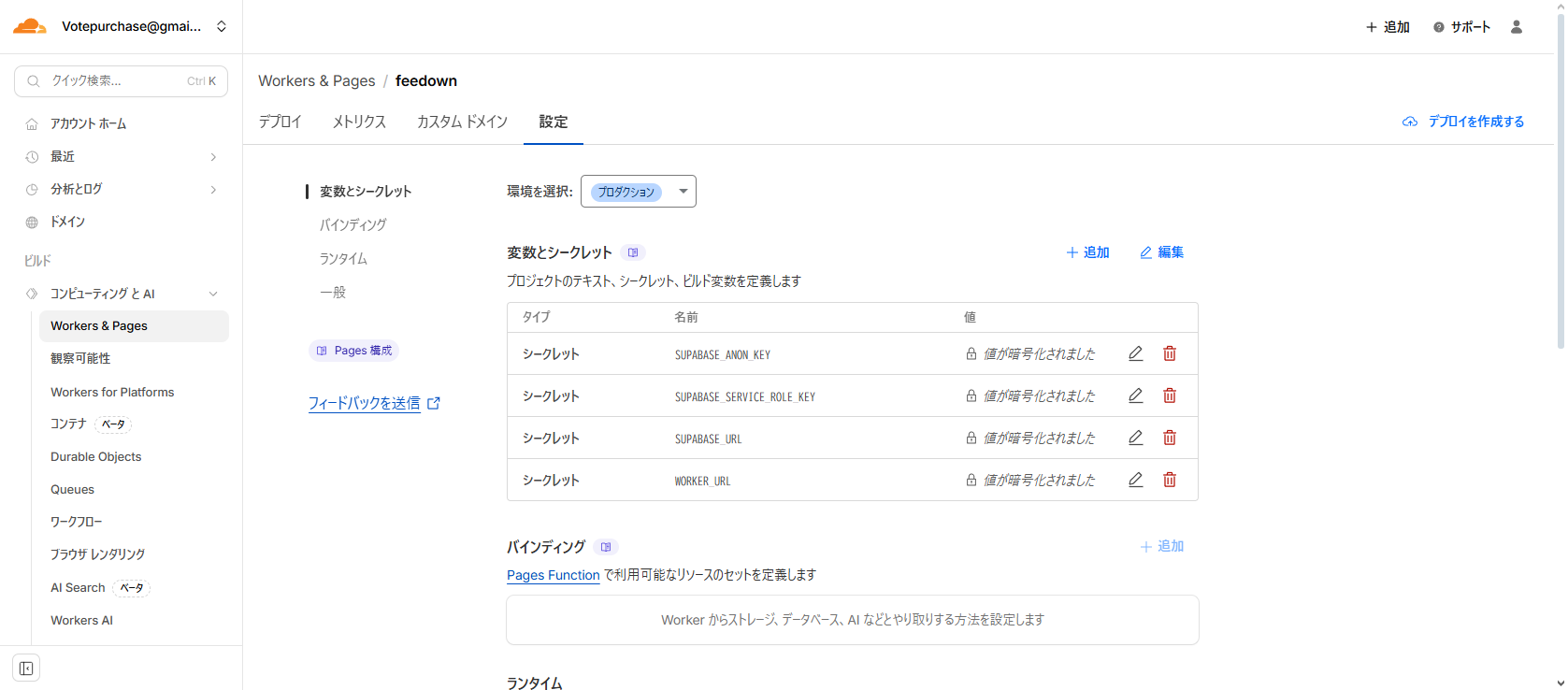Click the top 追加 plus button

1388,27
